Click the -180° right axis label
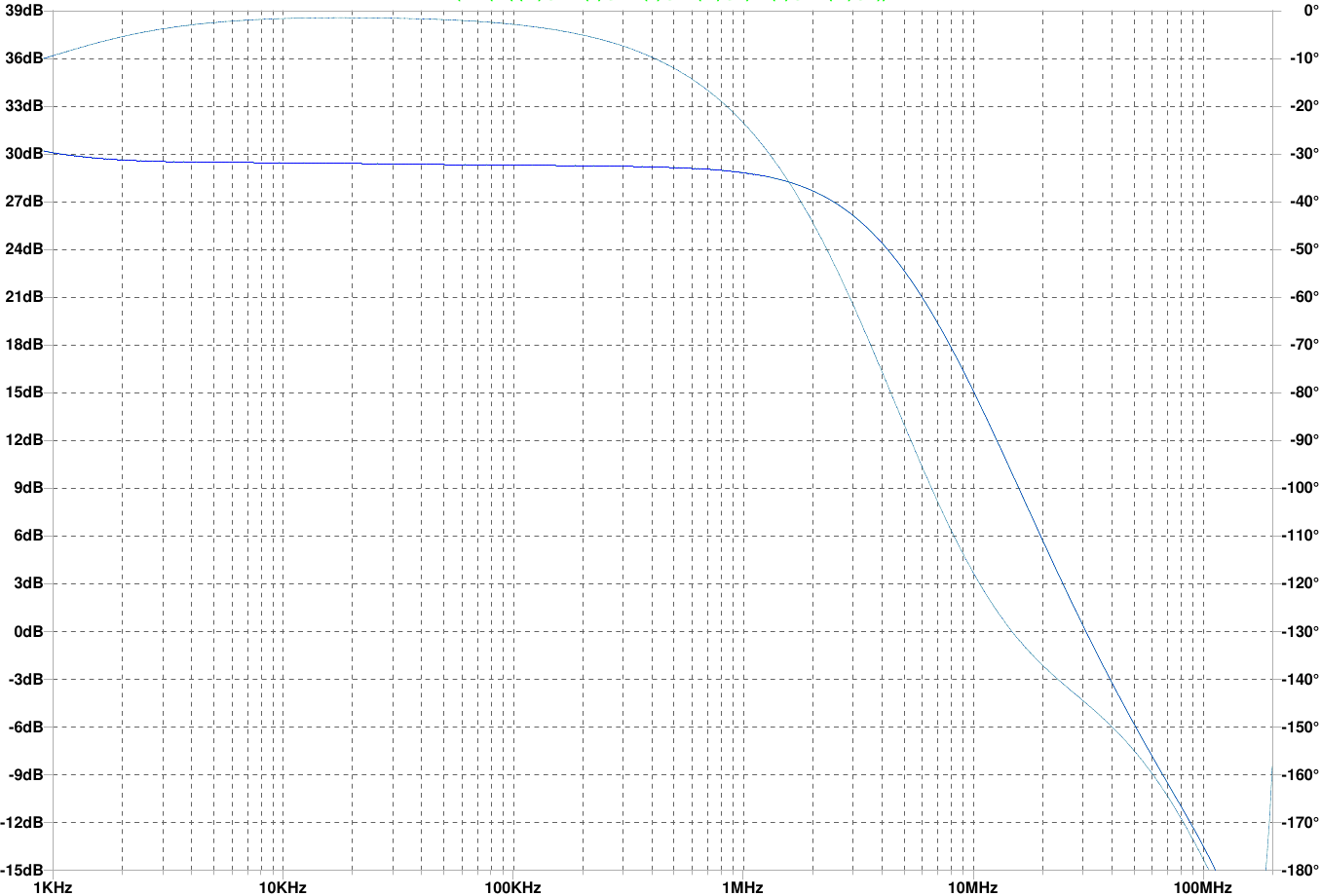 1299,869
